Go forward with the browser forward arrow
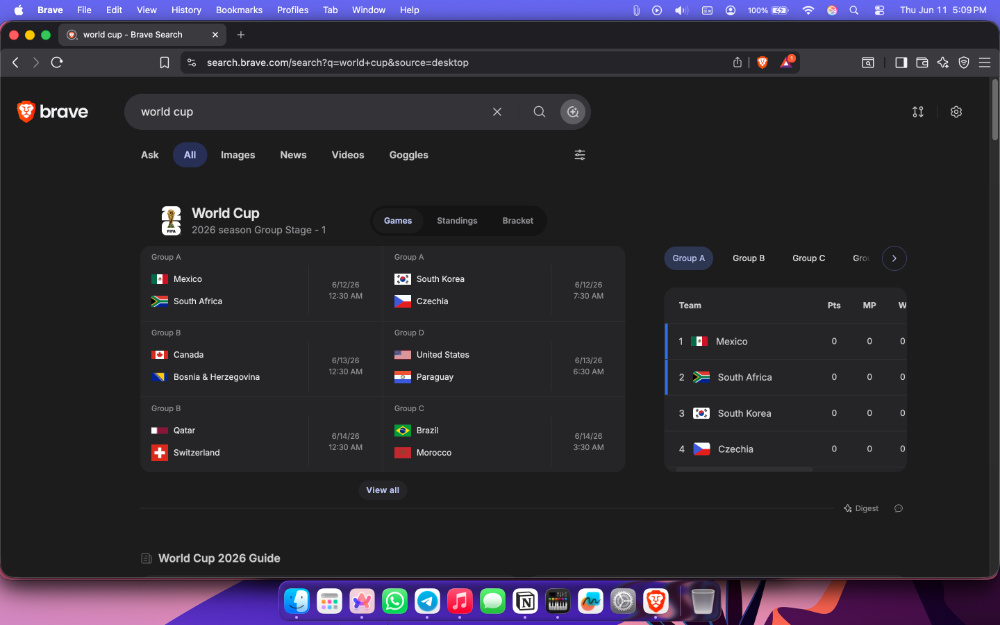The image size is (1000, 625). pyautogui.click(x=36, y=62)
